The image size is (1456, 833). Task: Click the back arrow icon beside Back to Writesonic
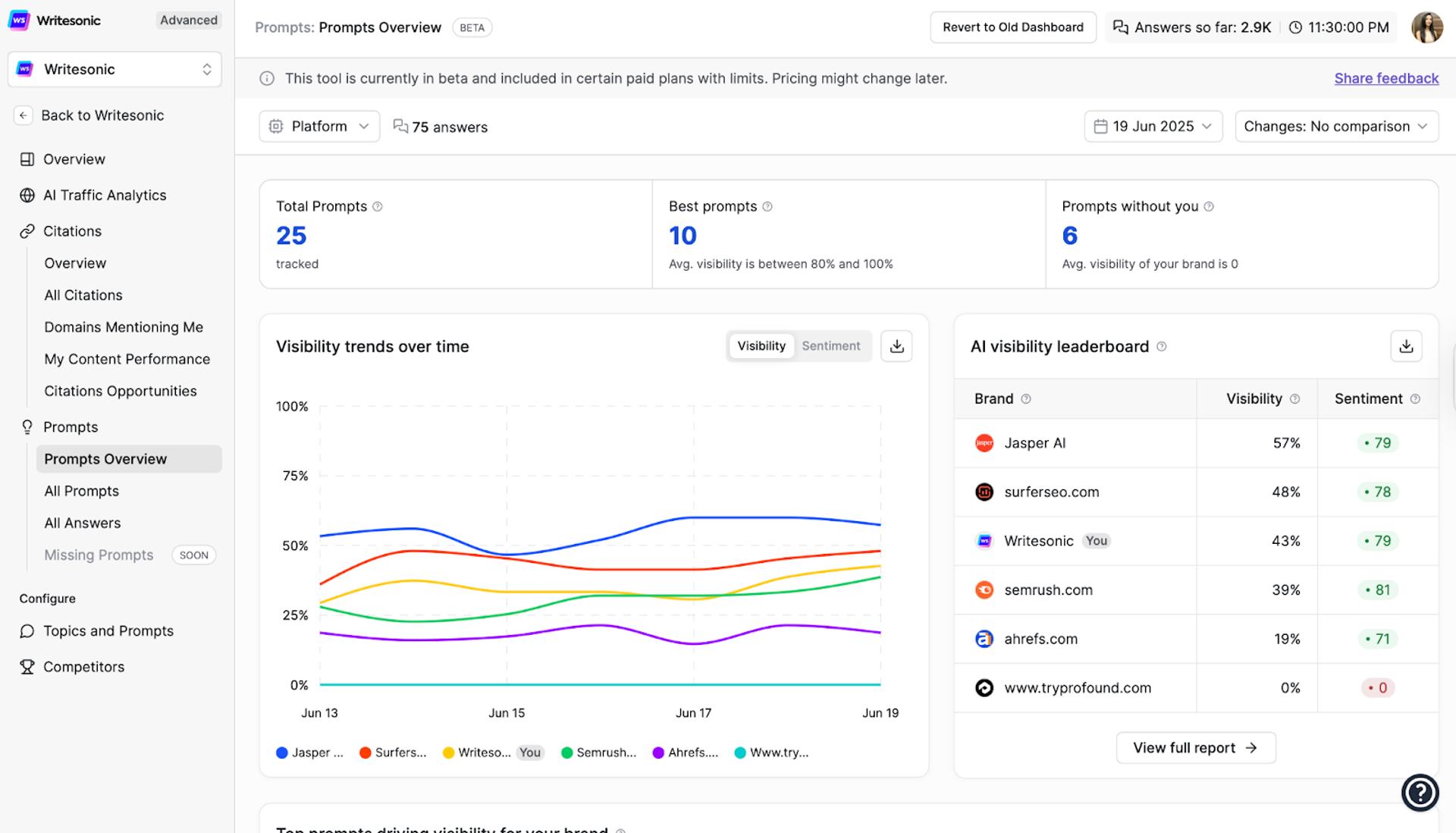(24, 115)
